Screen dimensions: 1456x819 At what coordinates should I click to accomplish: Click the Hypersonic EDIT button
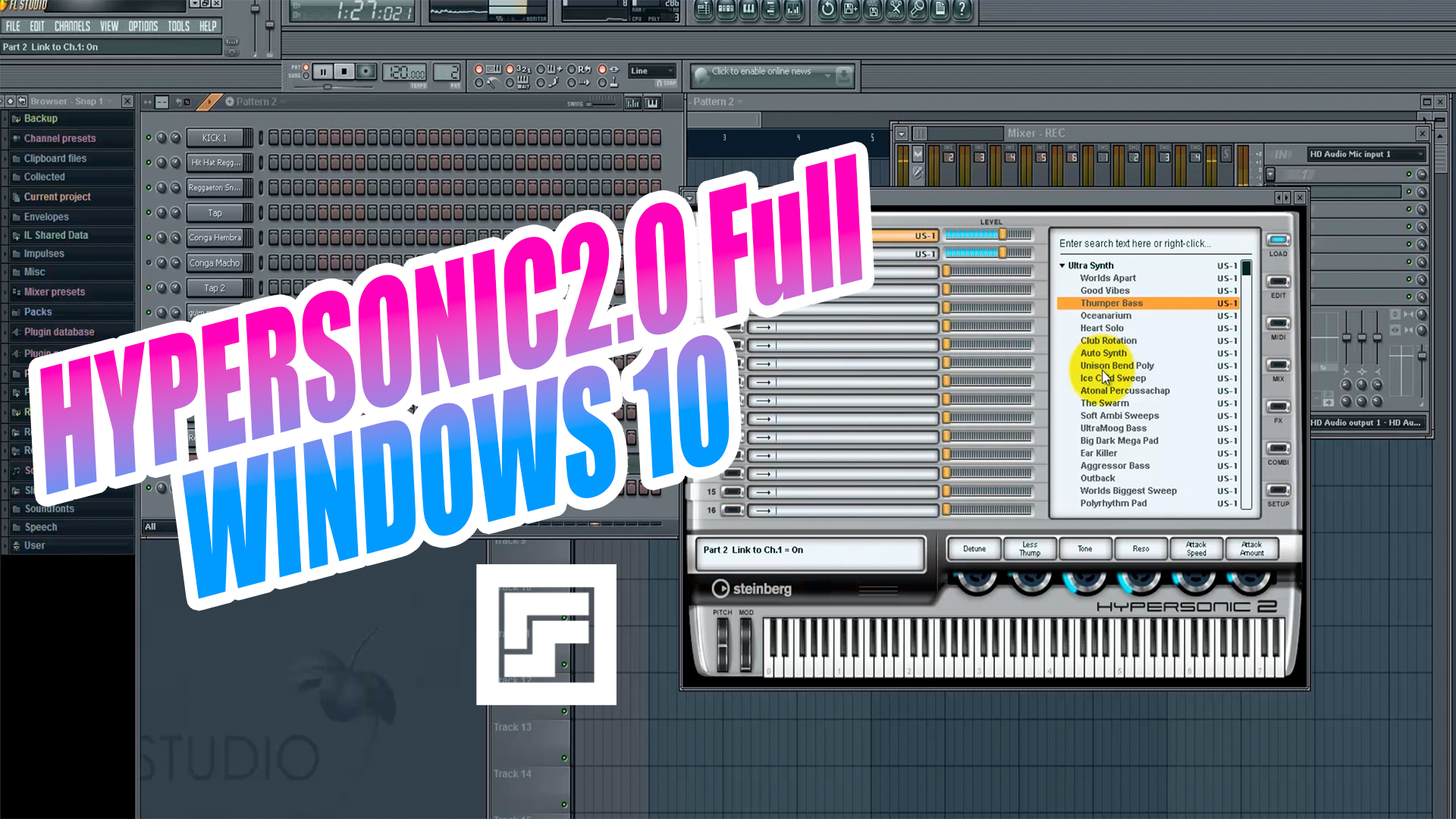(x=1279, y=283)
